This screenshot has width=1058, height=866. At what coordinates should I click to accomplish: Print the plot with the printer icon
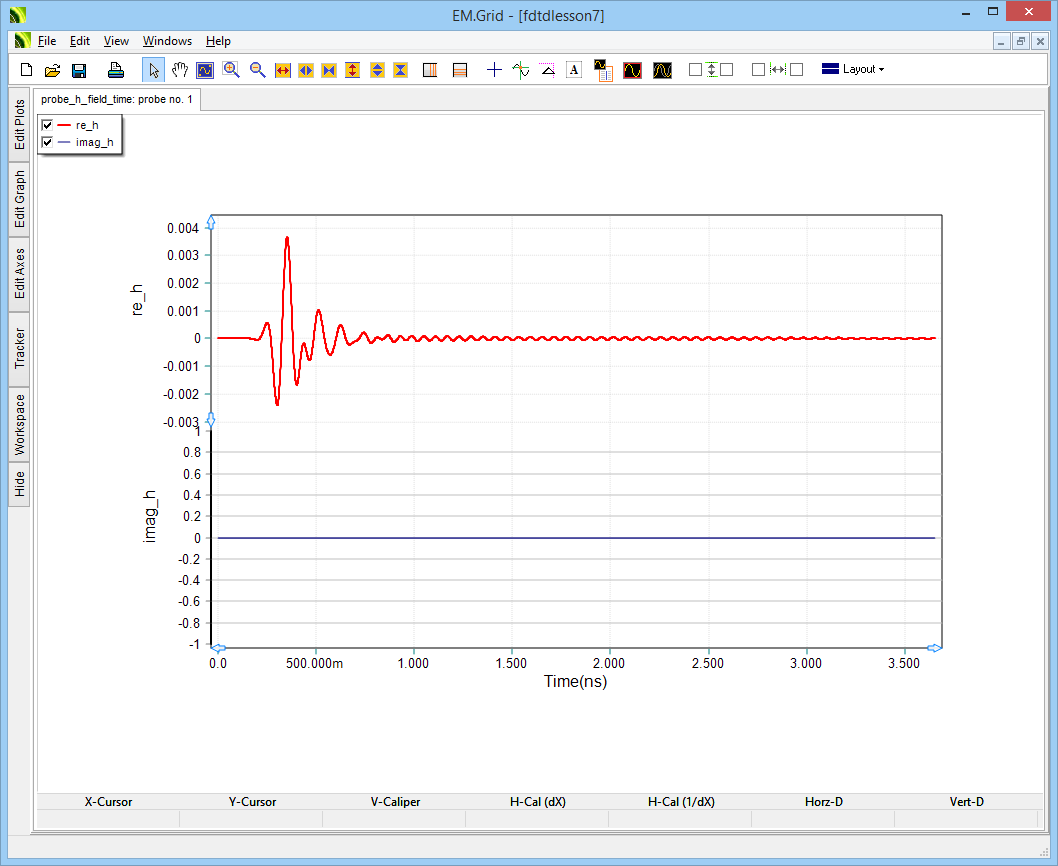point(116,70)
